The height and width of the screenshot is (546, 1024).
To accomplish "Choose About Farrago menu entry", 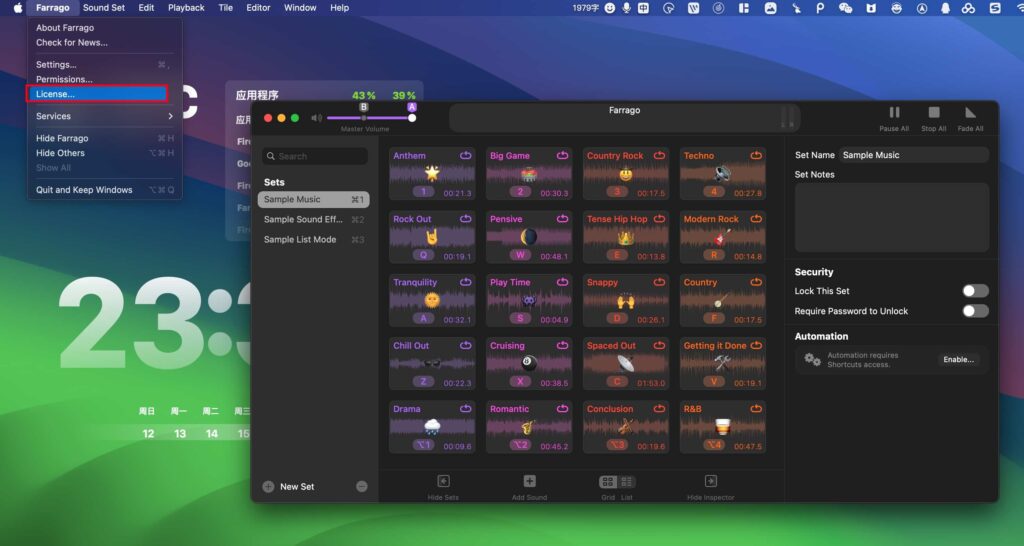I will click(104, 27).
